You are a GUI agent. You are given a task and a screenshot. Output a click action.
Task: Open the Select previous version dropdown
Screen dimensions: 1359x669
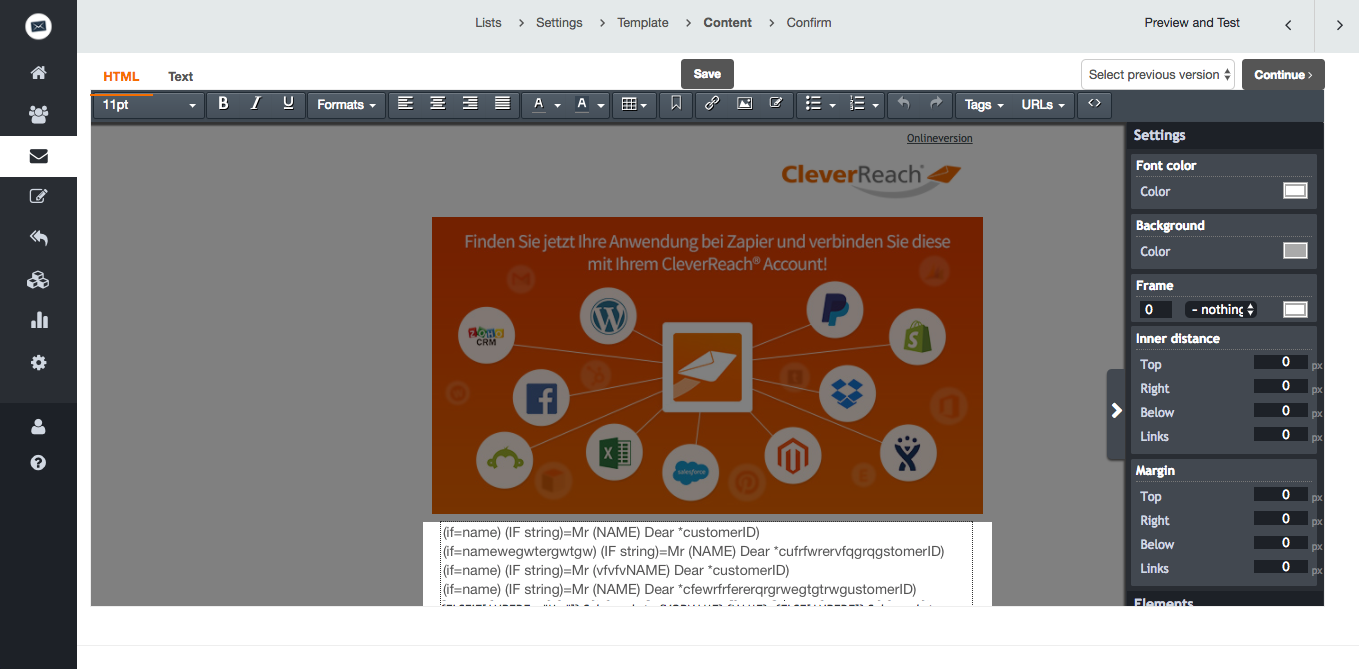click(1158, 74)
